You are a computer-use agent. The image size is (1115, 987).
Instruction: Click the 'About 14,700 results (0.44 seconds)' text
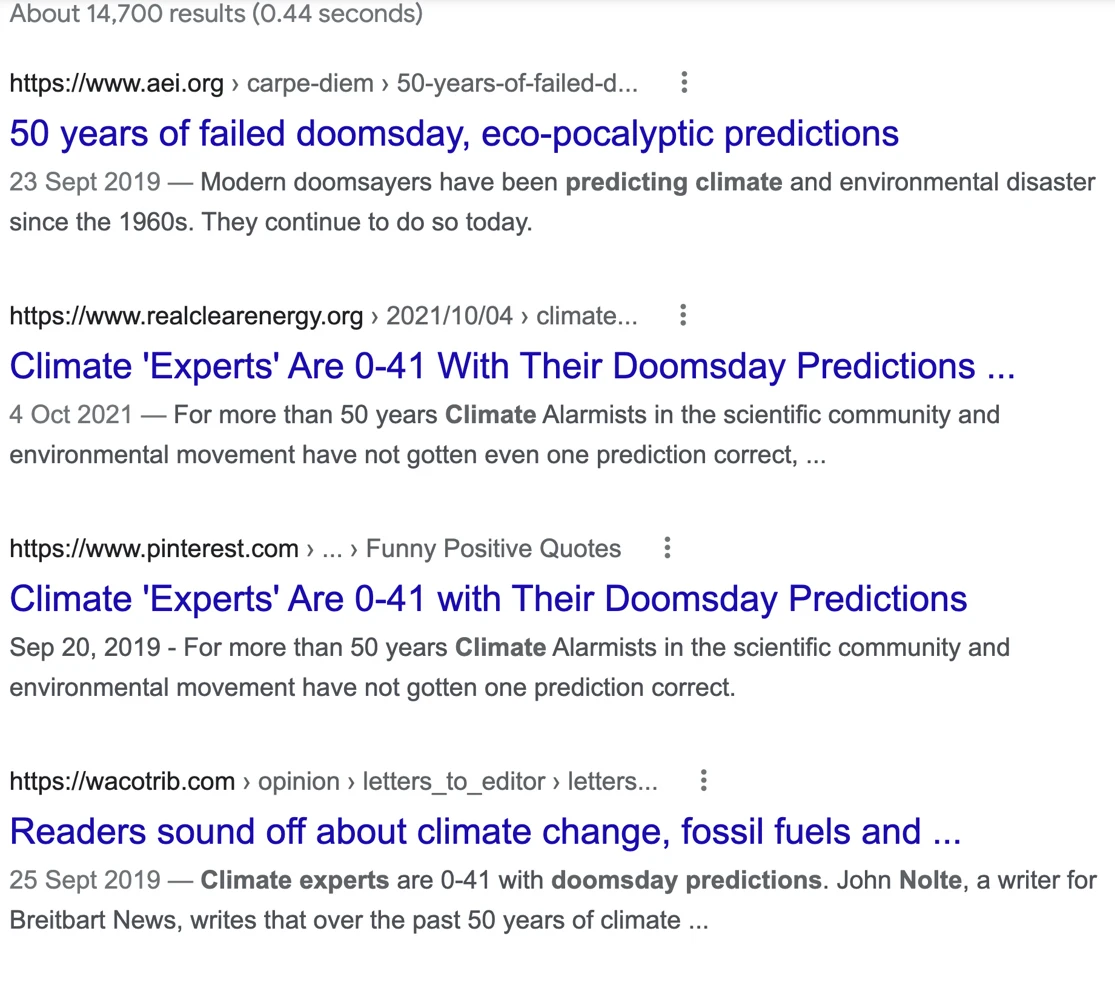click(216, 13)
